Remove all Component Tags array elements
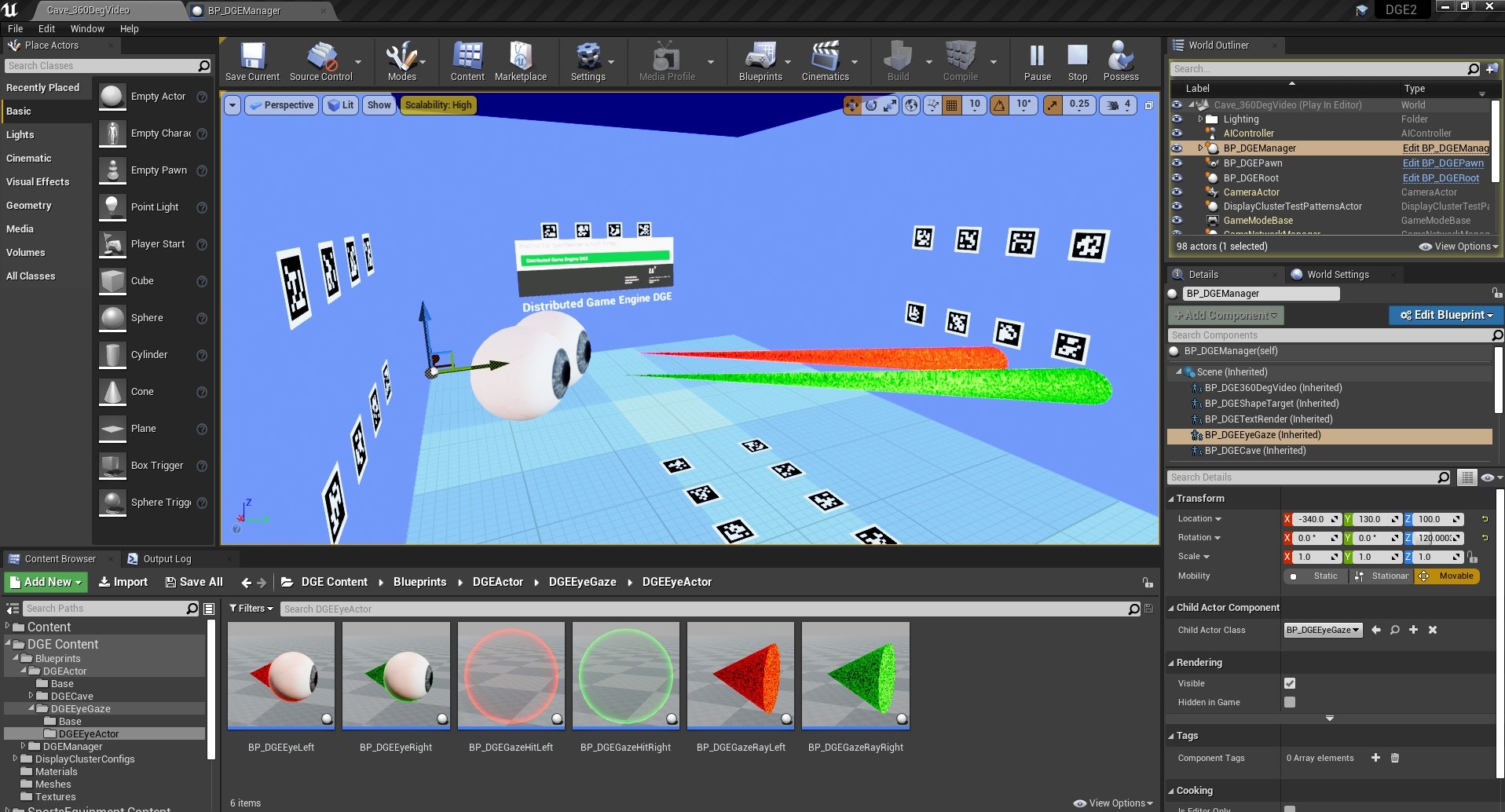 [1395, 758]
